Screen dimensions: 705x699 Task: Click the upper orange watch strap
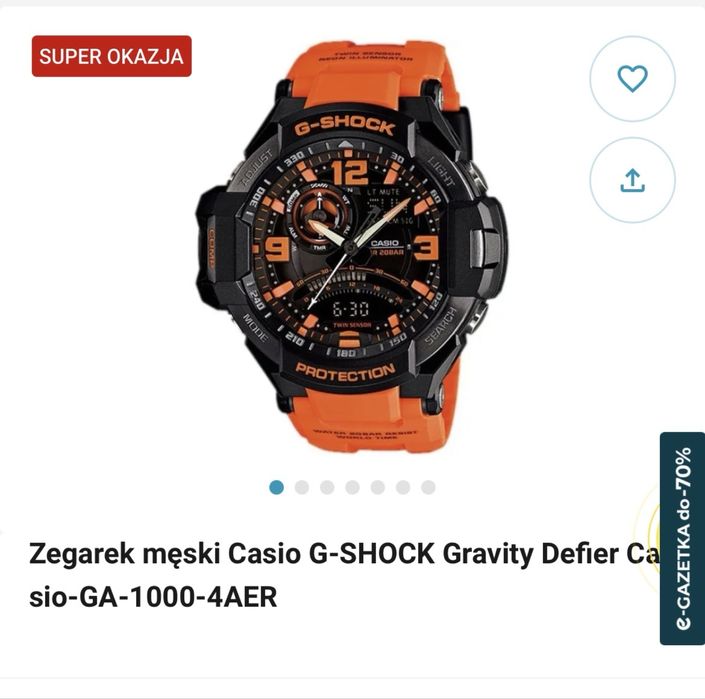355,74
